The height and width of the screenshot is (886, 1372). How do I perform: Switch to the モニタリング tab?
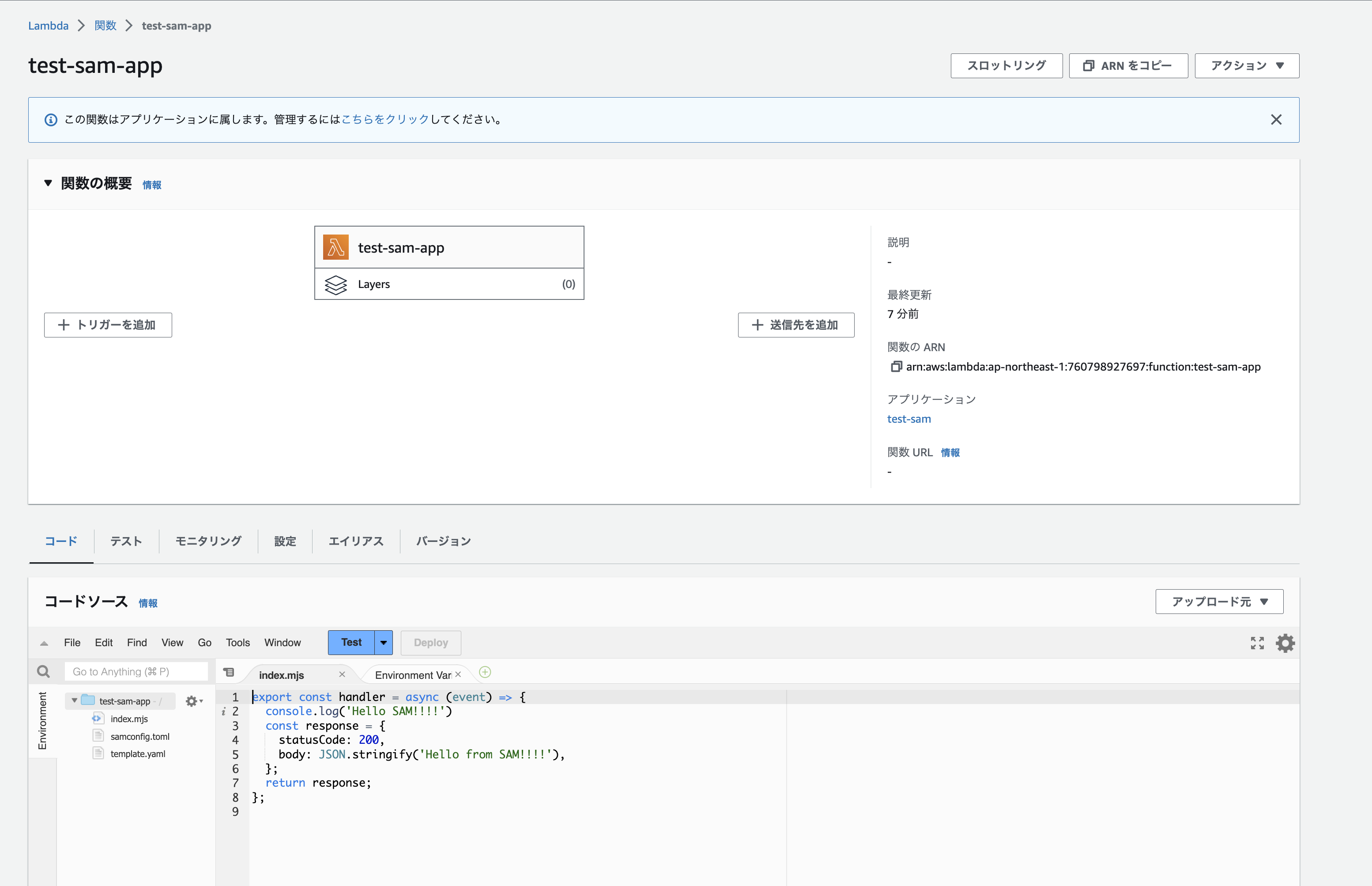tap(208, 541)
